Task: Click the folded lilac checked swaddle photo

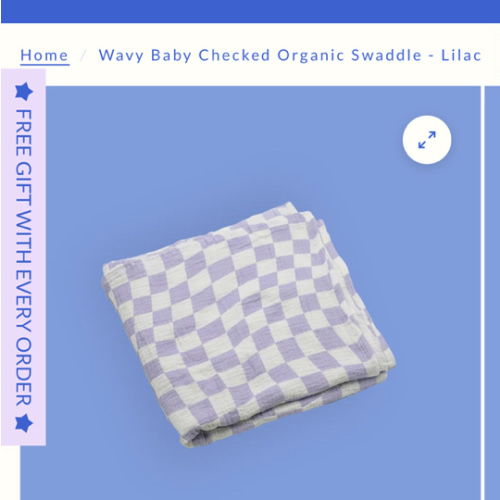Action: tap(248, 324)
